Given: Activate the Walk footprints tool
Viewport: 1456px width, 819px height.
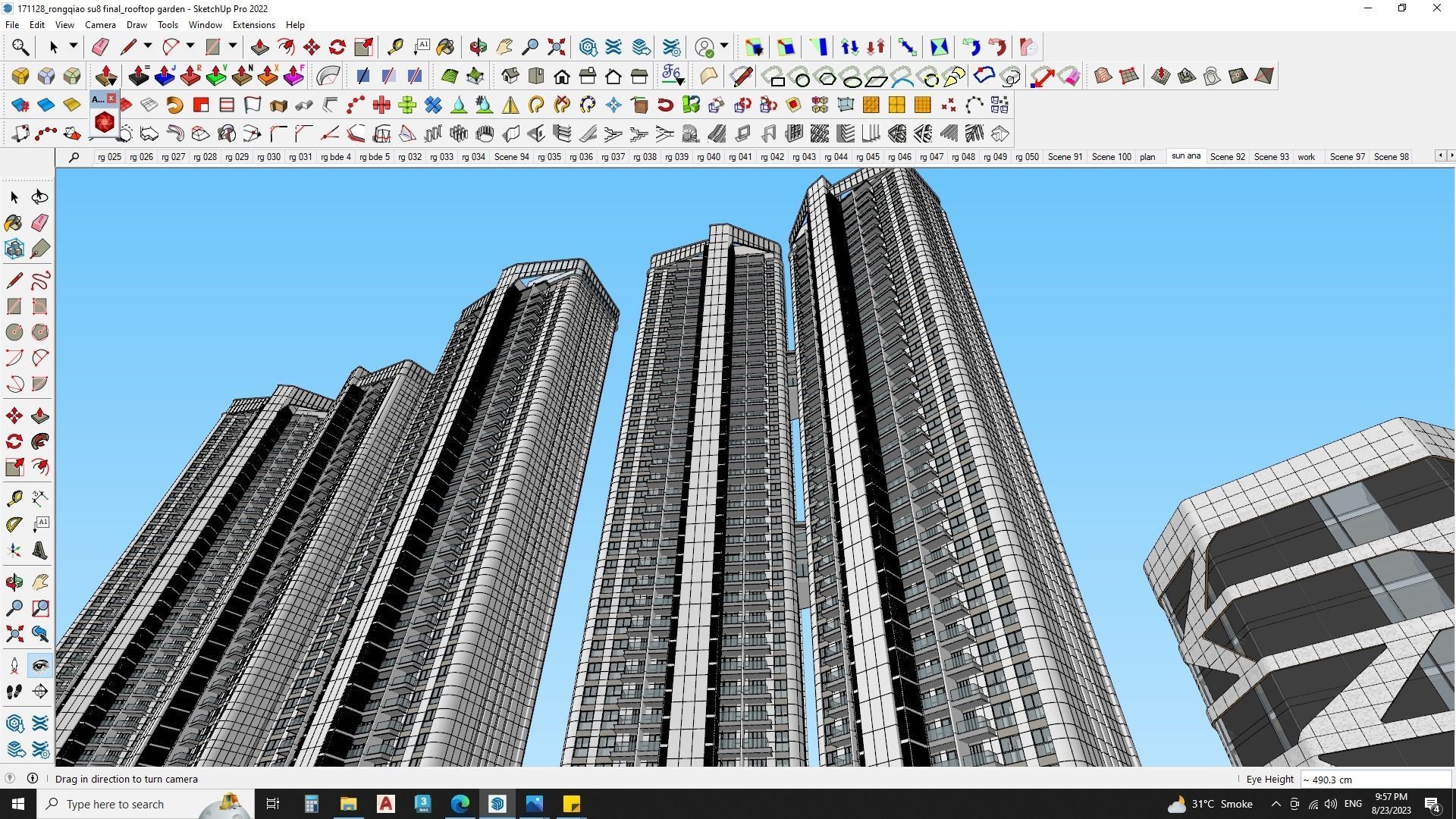Looking at the screenshot, I should [14, 692].
